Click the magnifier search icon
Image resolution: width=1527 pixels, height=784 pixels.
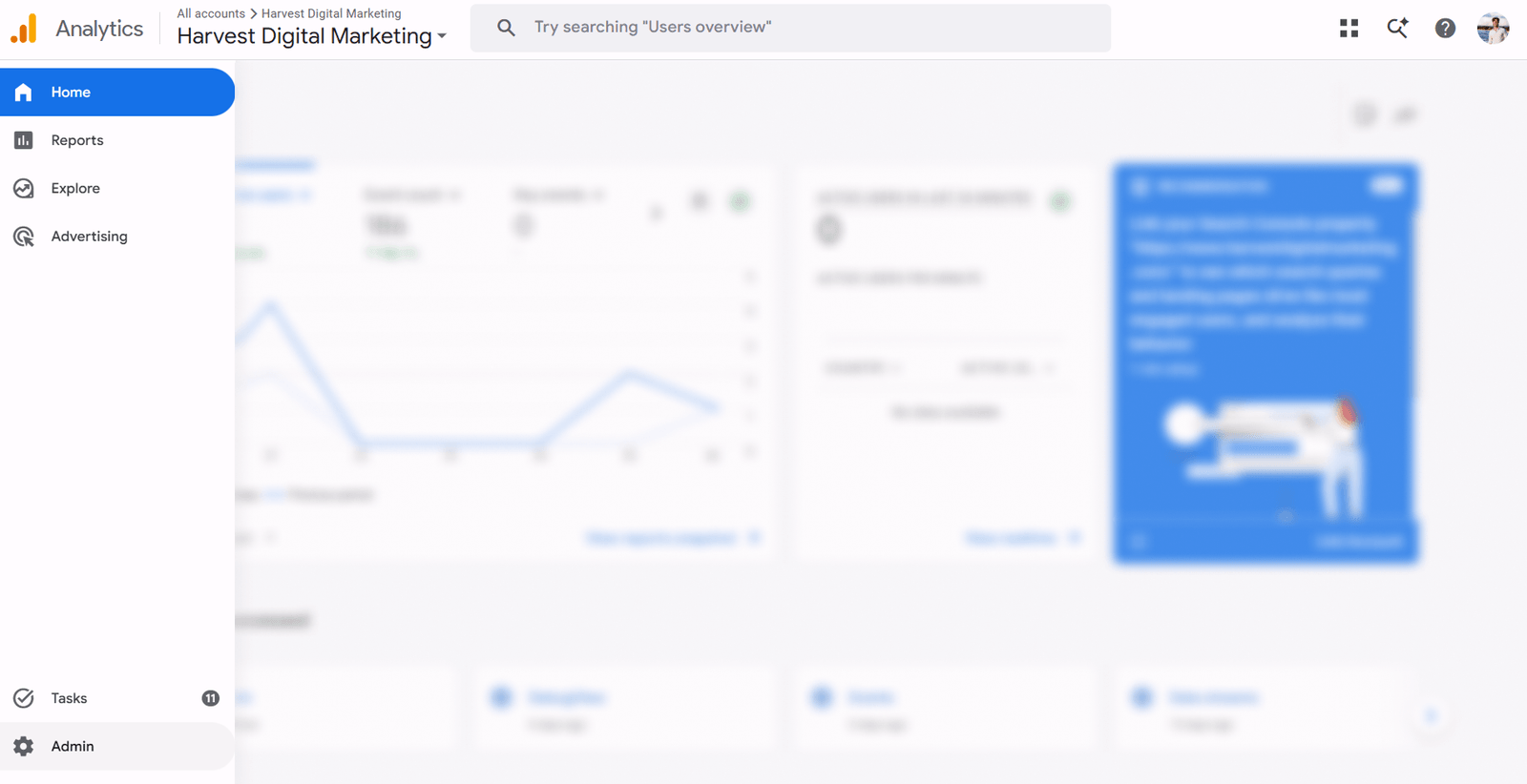point(506,28)
